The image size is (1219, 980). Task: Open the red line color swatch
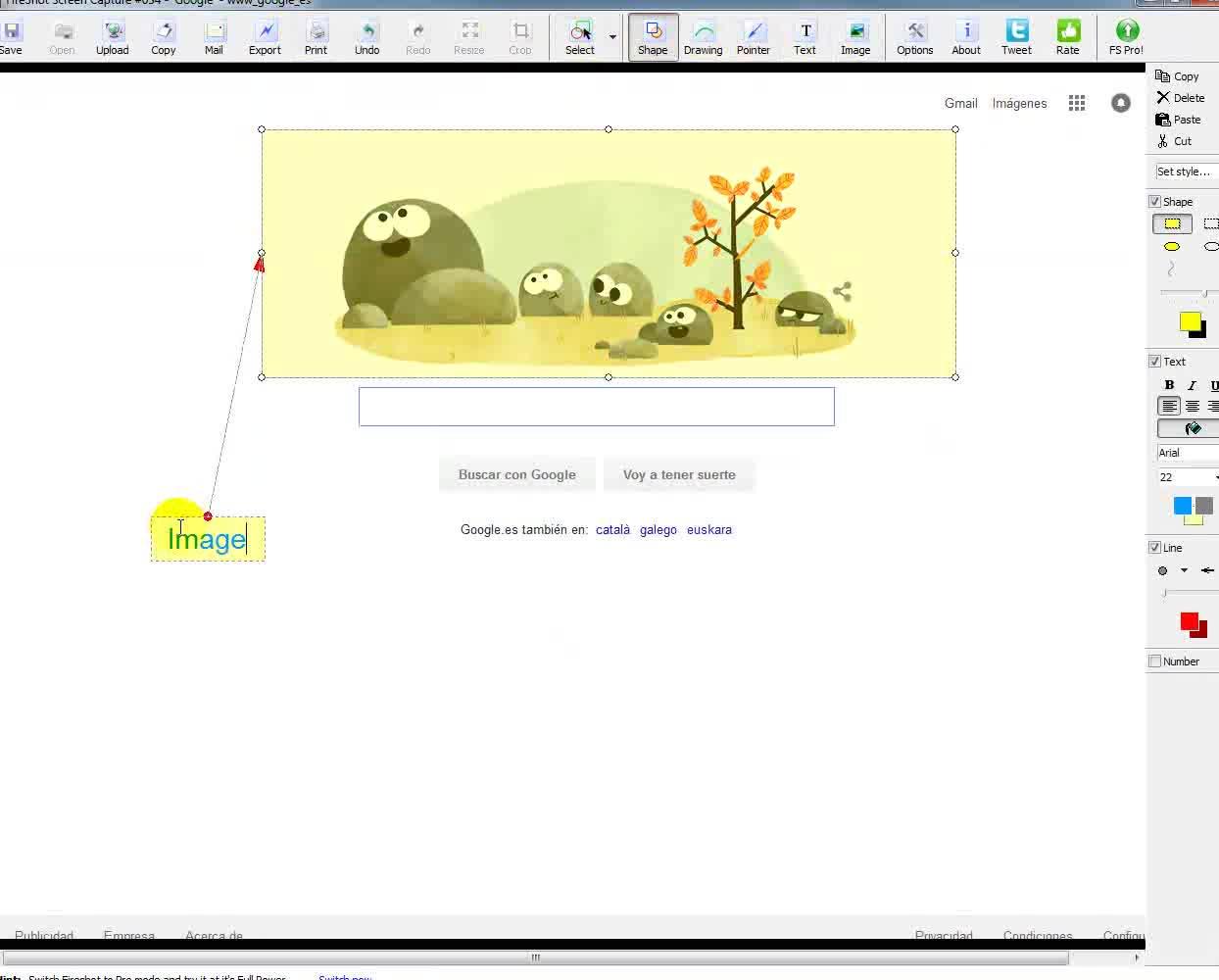[1190, 621]
